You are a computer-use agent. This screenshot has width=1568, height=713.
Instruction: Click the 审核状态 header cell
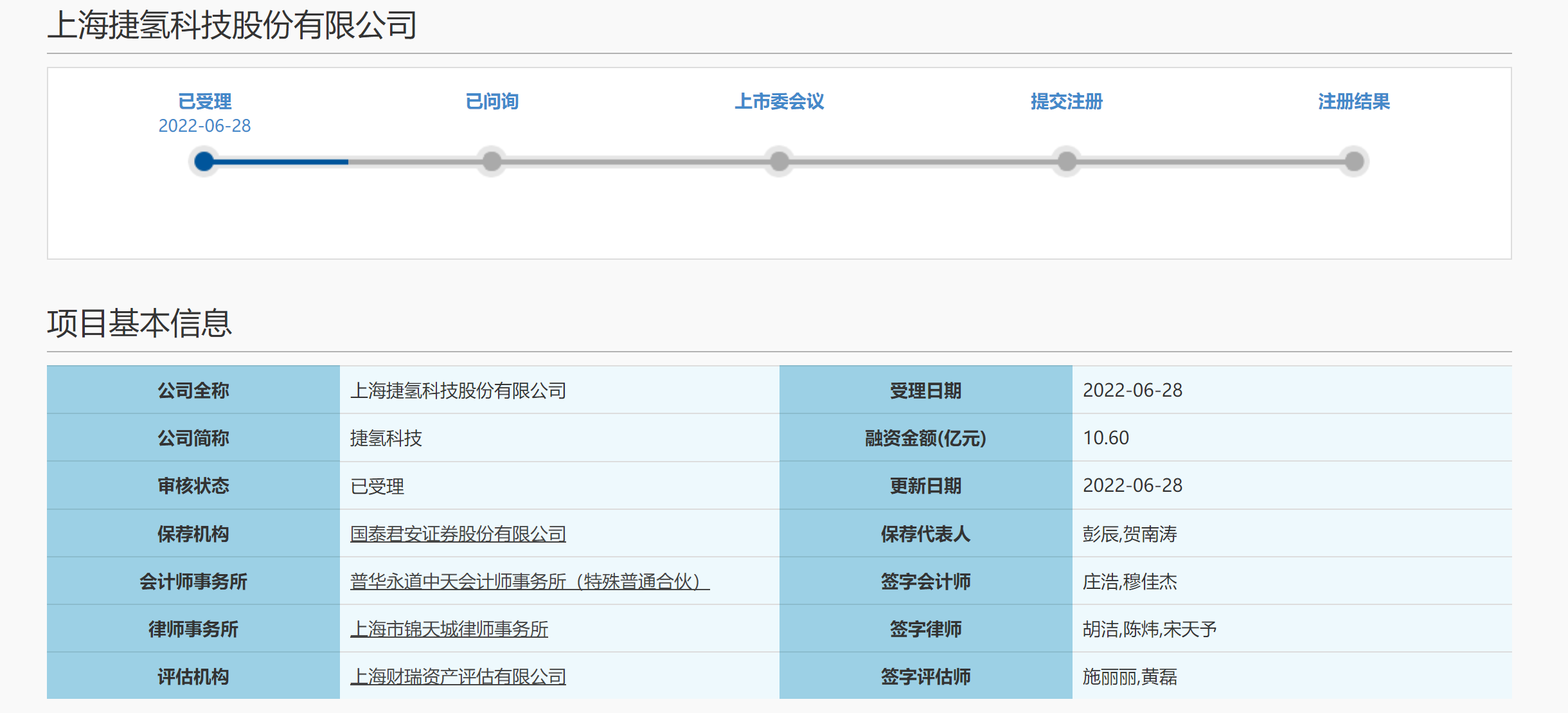click(x=193, y=485)
